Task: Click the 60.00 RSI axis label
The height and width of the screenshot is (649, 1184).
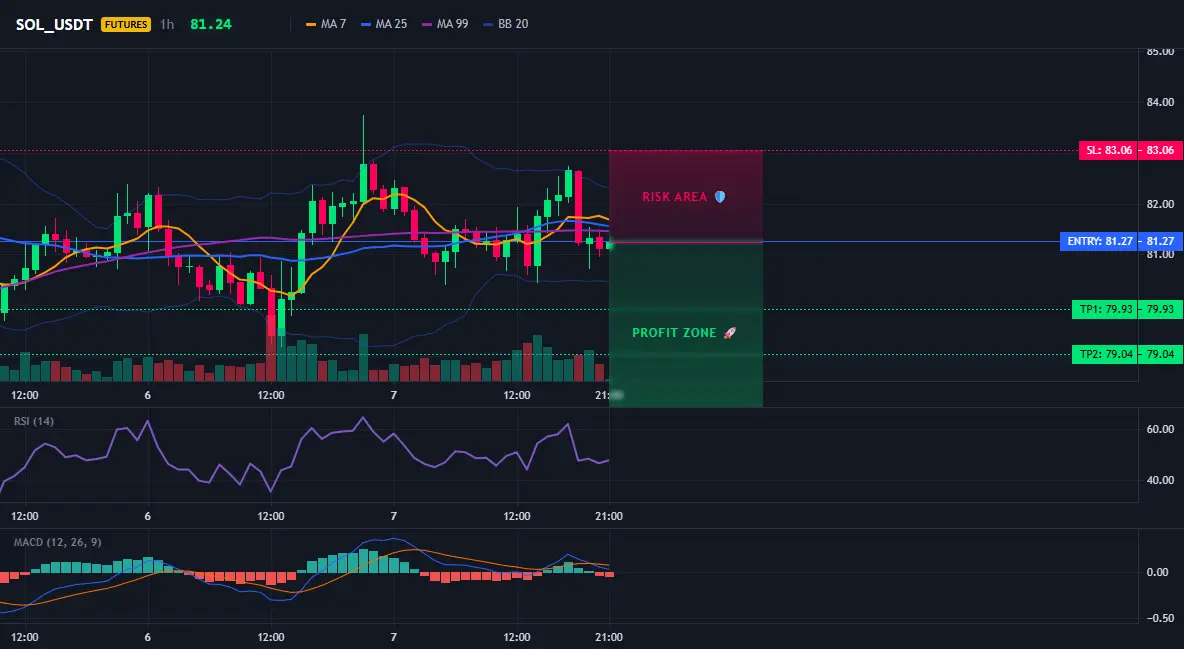Action: (1161, 429)
